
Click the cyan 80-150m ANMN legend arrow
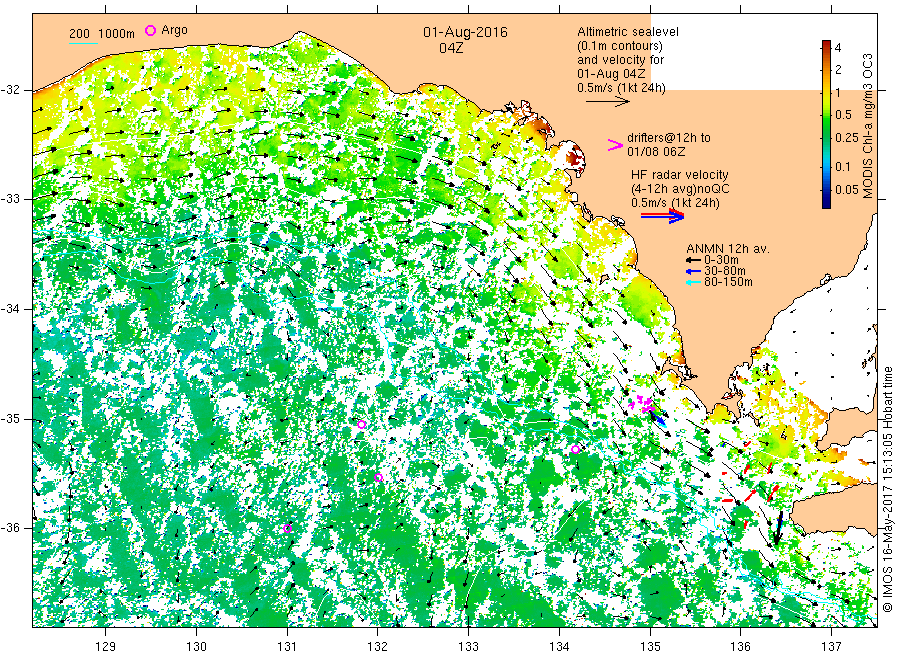[x=693, y=282]
